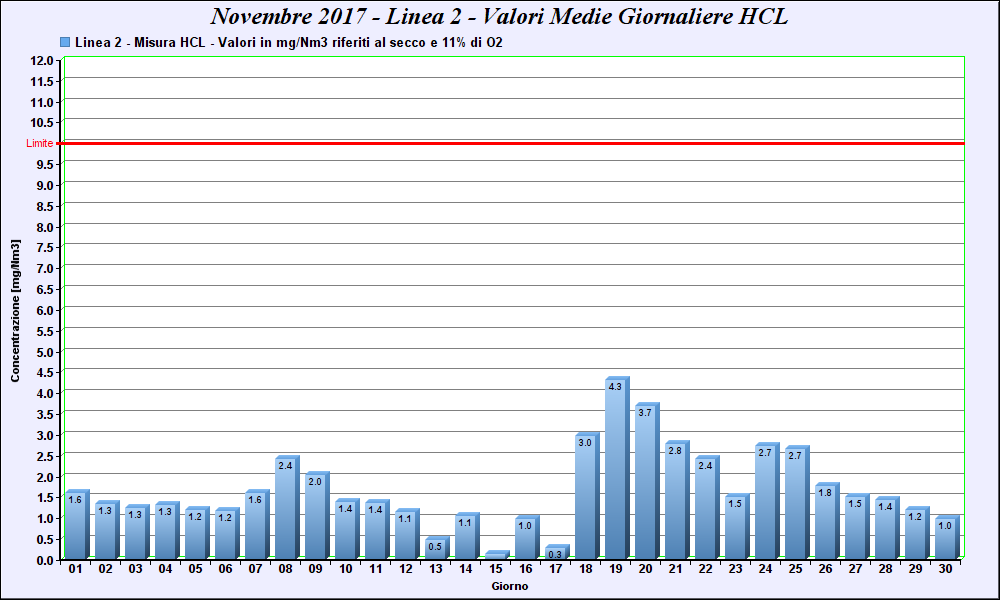The image size is (1000, 600).
Task: Click the bar for day 01
Action: 77,524
